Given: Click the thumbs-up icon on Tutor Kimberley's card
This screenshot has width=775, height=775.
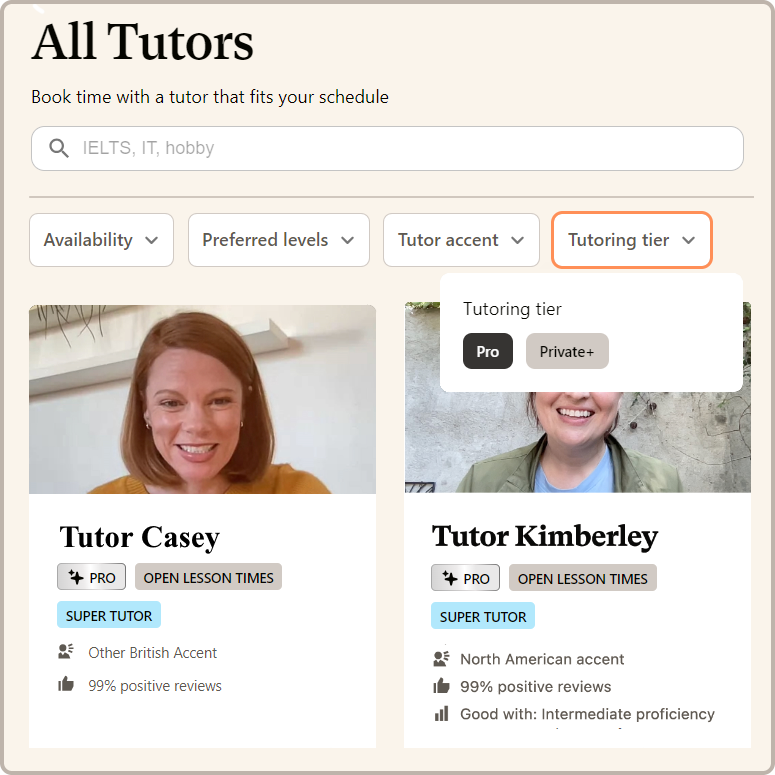Looking at the screenshot, I should (441, 686).
